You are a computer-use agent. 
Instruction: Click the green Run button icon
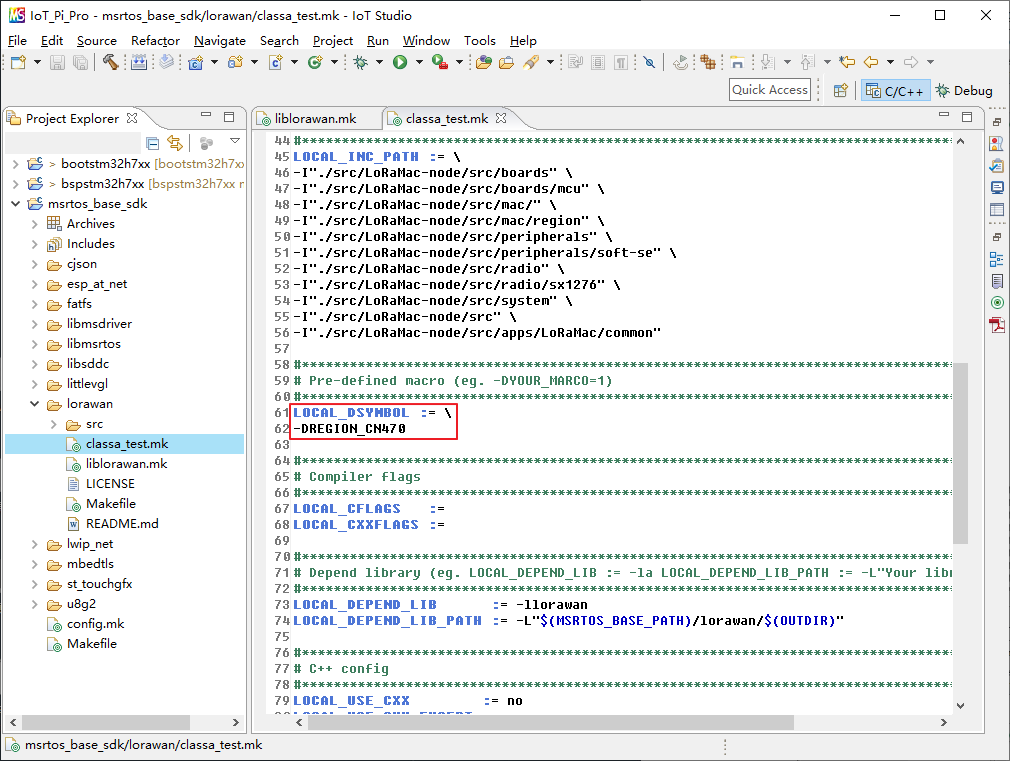point(399,62)
